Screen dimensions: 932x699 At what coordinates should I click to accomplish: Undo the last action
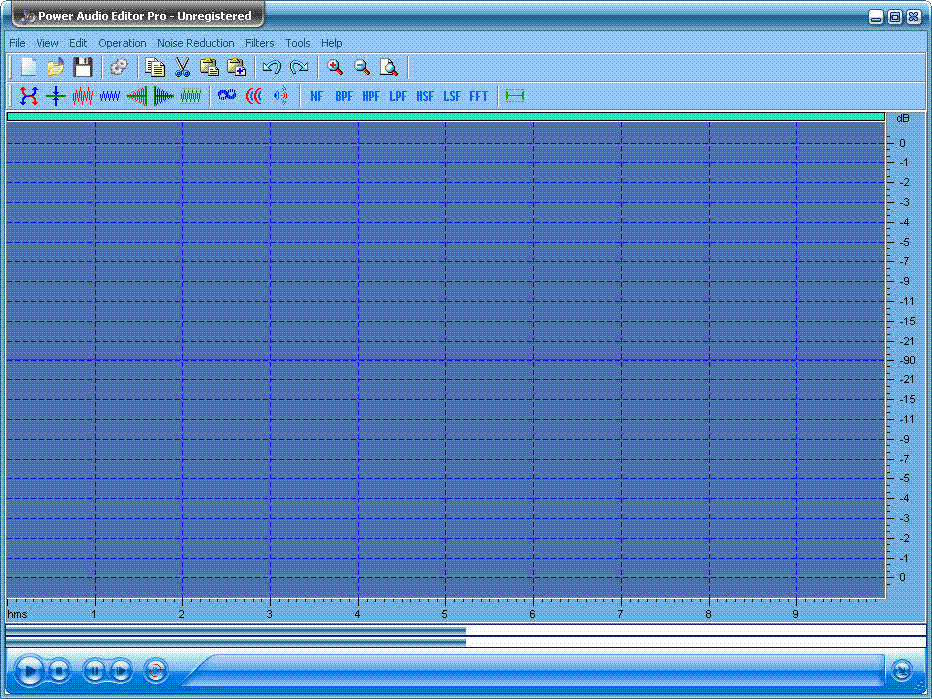272,67
